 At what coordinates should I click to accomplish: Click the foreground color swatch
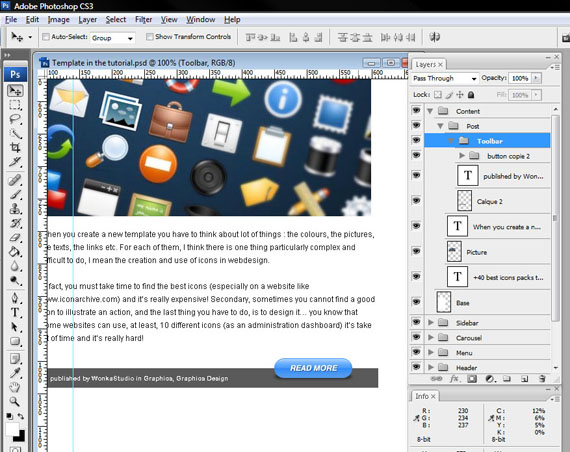pyautogui.click(x=12, y=429)
